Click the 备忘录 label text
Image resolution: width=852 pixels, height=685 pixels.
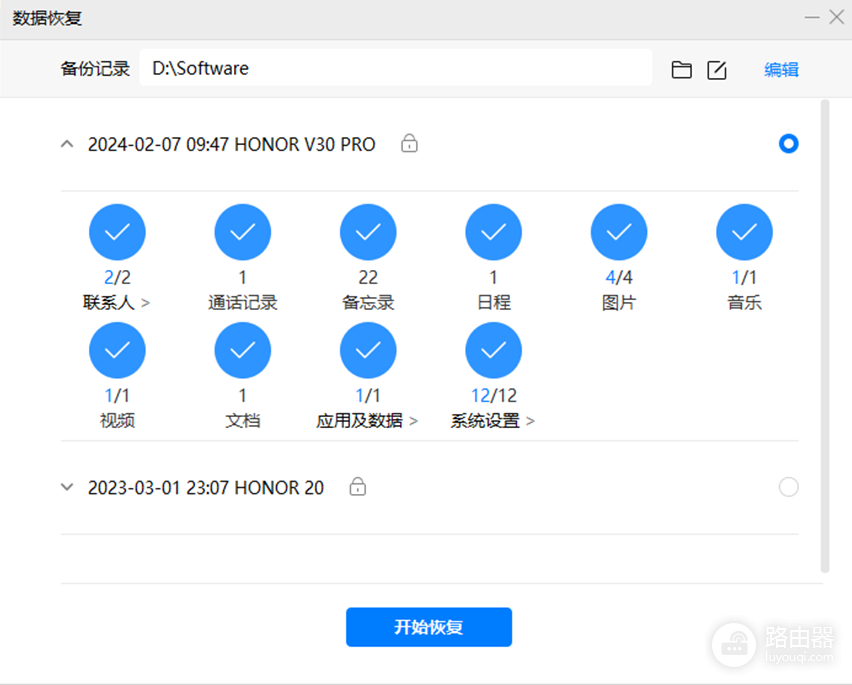coord(368,303)
